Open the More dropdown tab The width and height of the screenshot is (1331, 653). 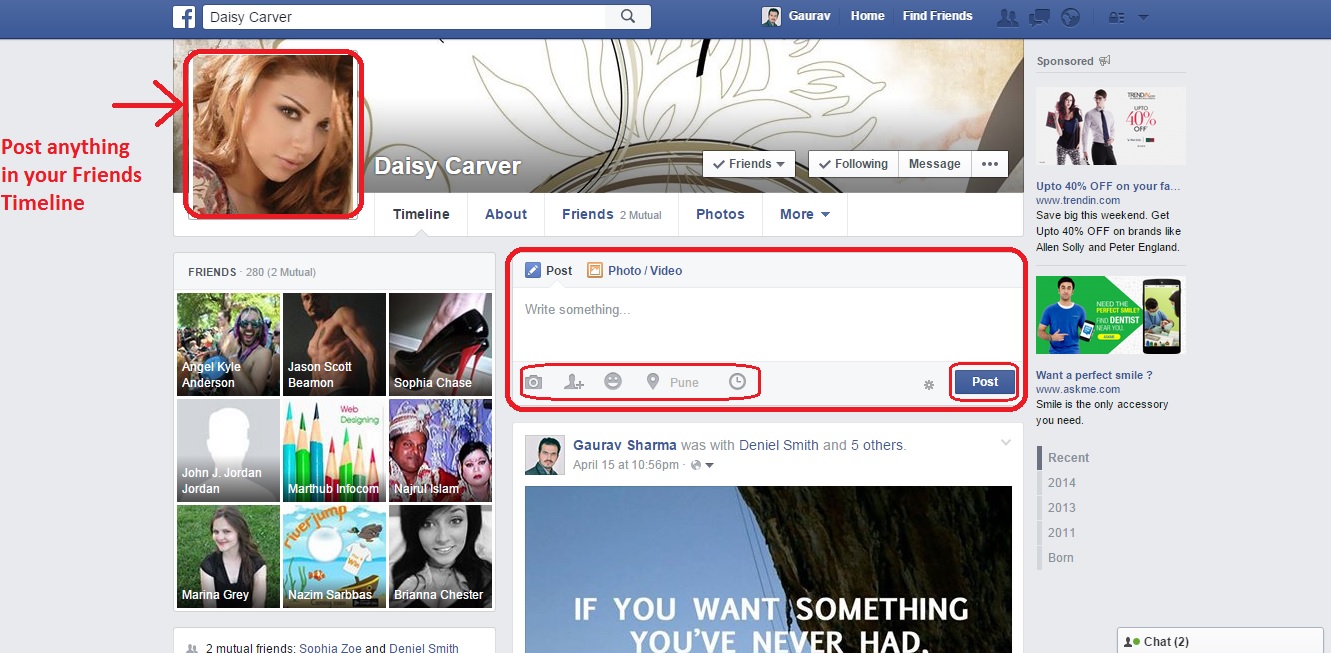(805, 214)
